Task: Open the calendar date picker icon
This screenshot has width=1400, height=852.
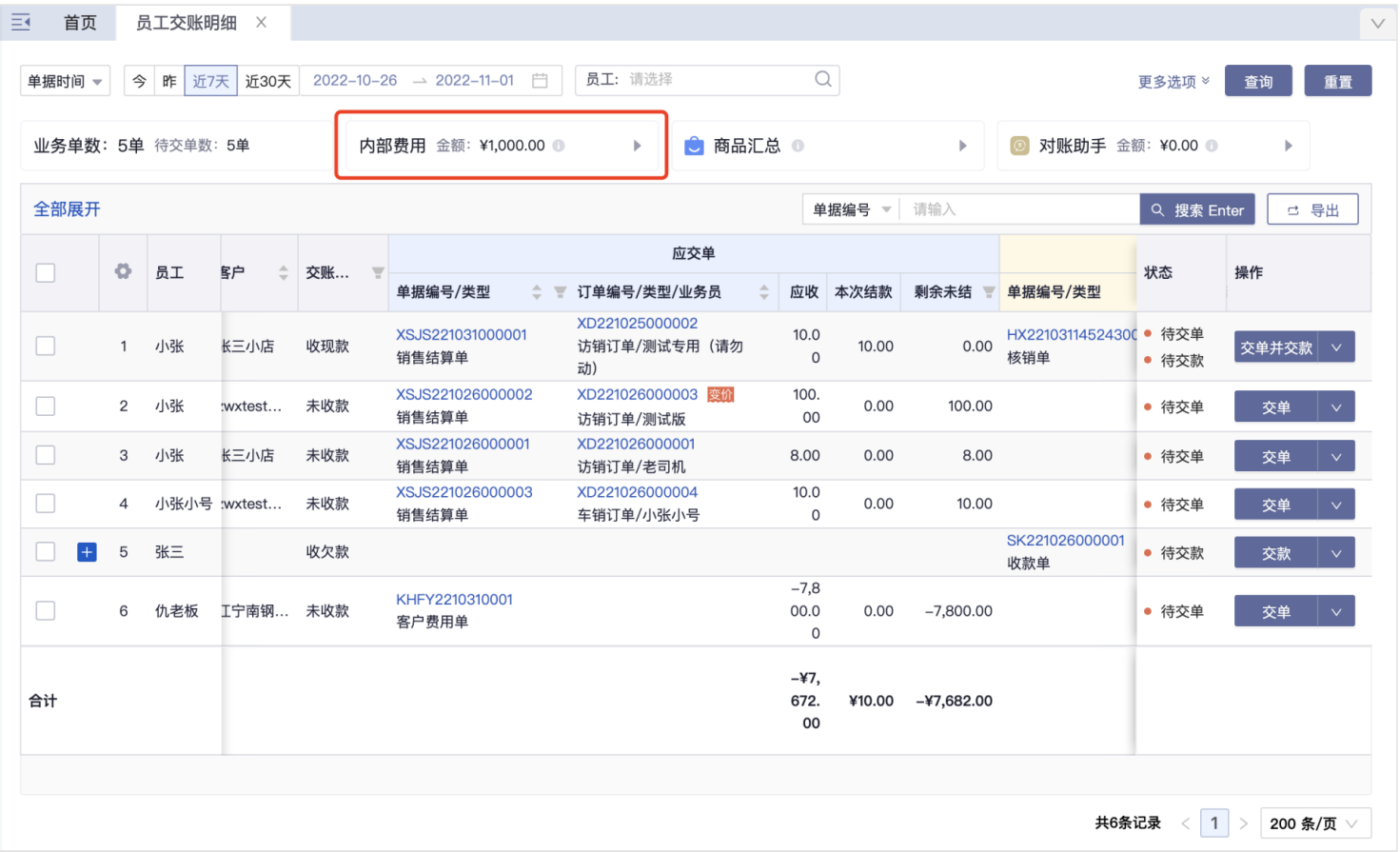Action: (540, 81)
